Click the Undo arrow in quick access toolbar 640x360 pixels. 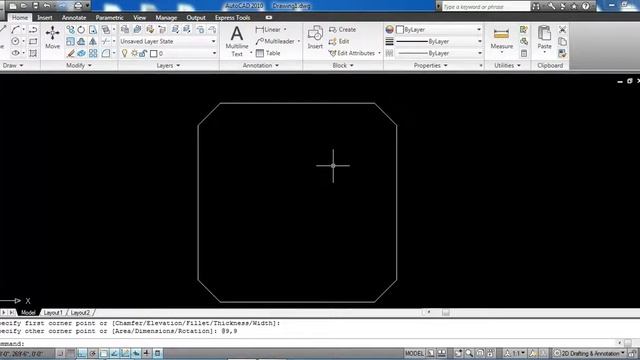tap(47, 6)
